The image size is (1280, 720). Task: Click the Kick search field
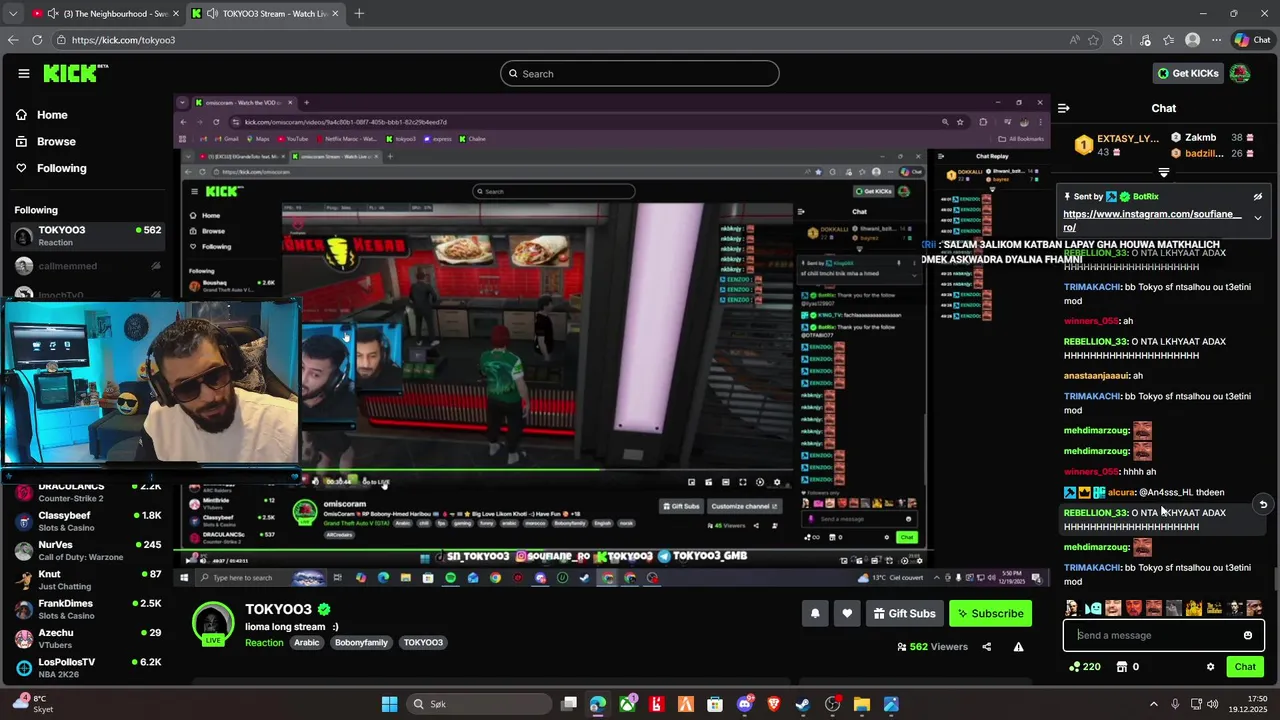[x=640, y=73]
